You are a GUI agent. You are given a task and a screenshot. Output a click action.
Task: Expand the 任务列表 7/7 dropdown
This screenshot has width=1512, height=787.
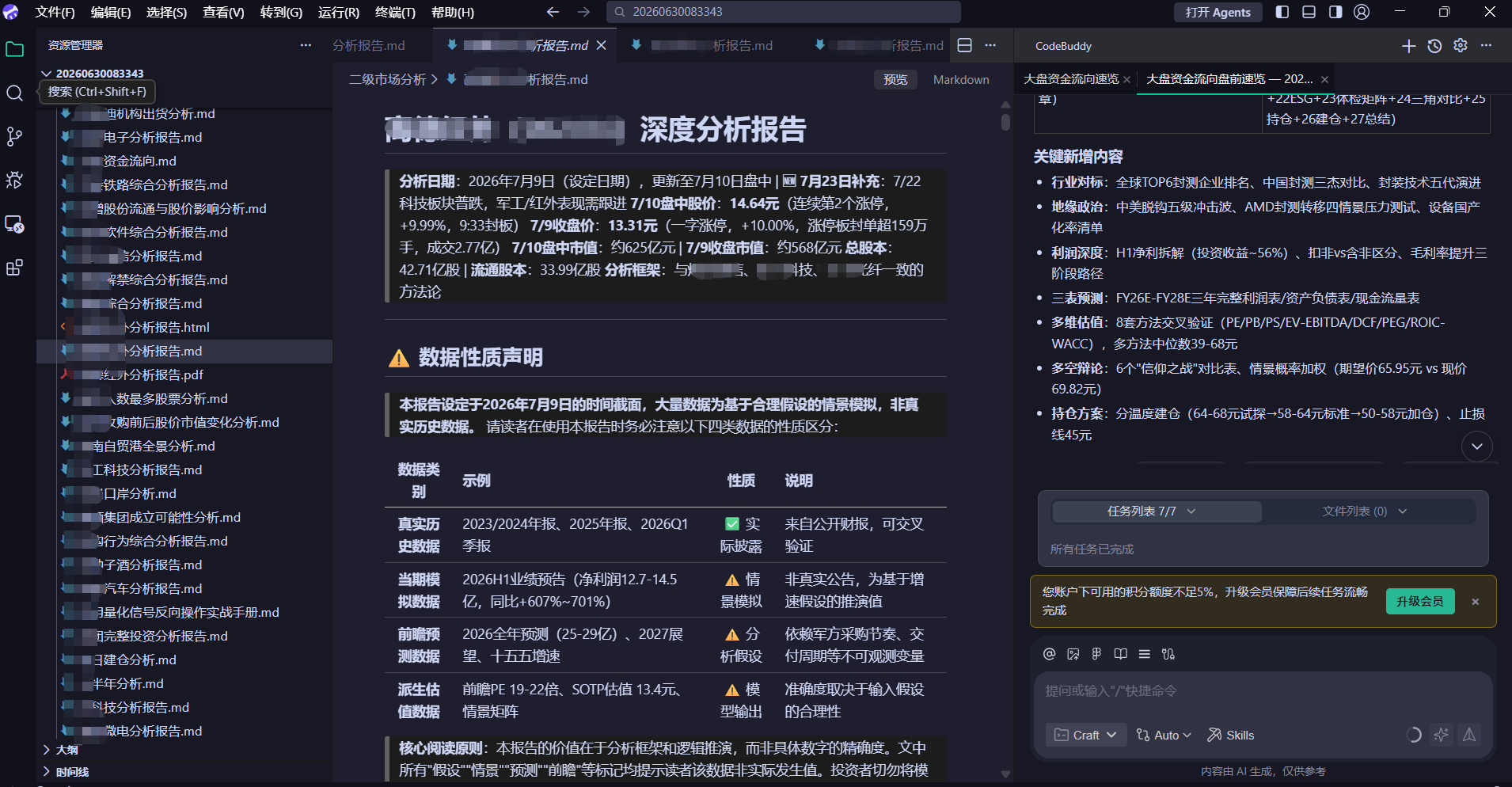pos(1157,511)
